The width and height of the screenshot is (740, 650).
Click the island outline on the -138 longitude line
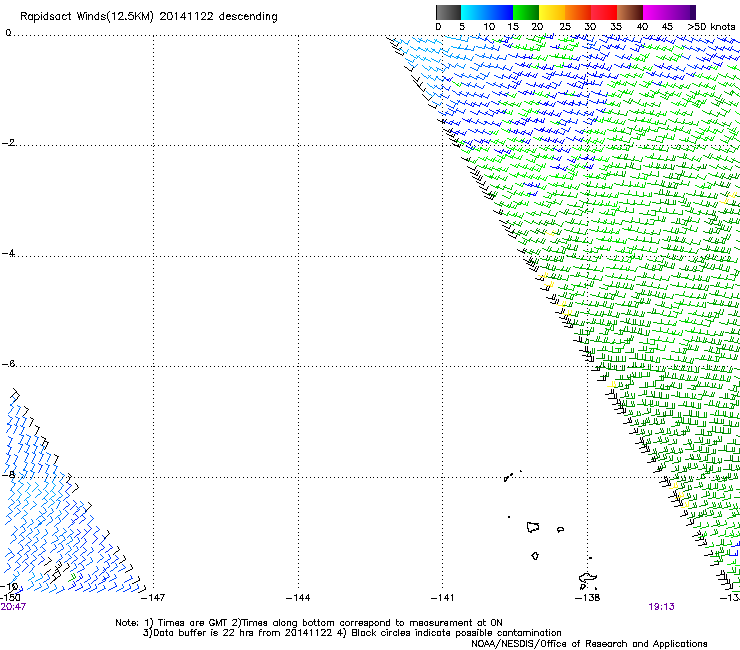point(588,578)
